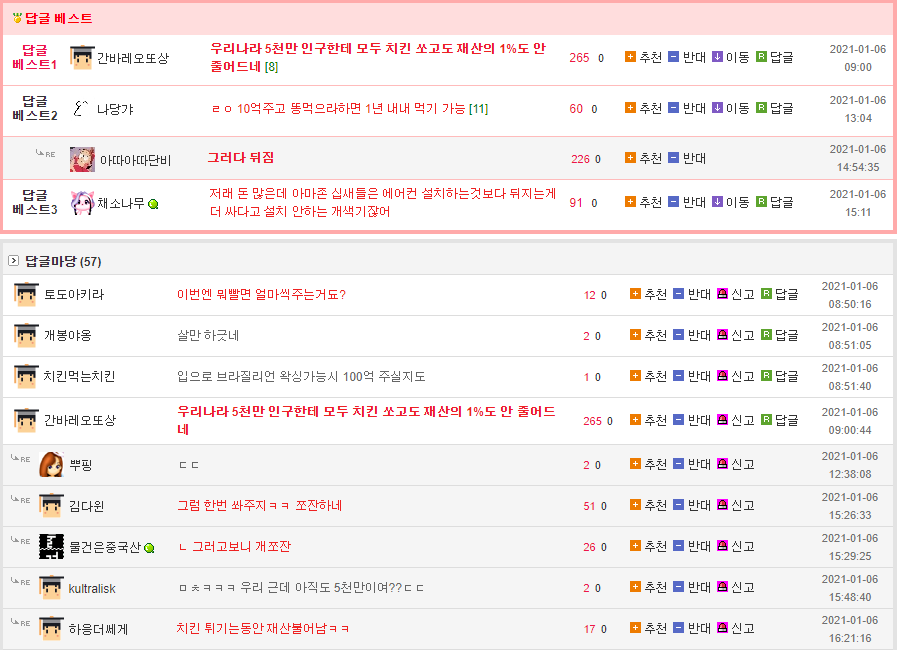Open comment count [11] on 나당갸's reply

click(478, 108)
